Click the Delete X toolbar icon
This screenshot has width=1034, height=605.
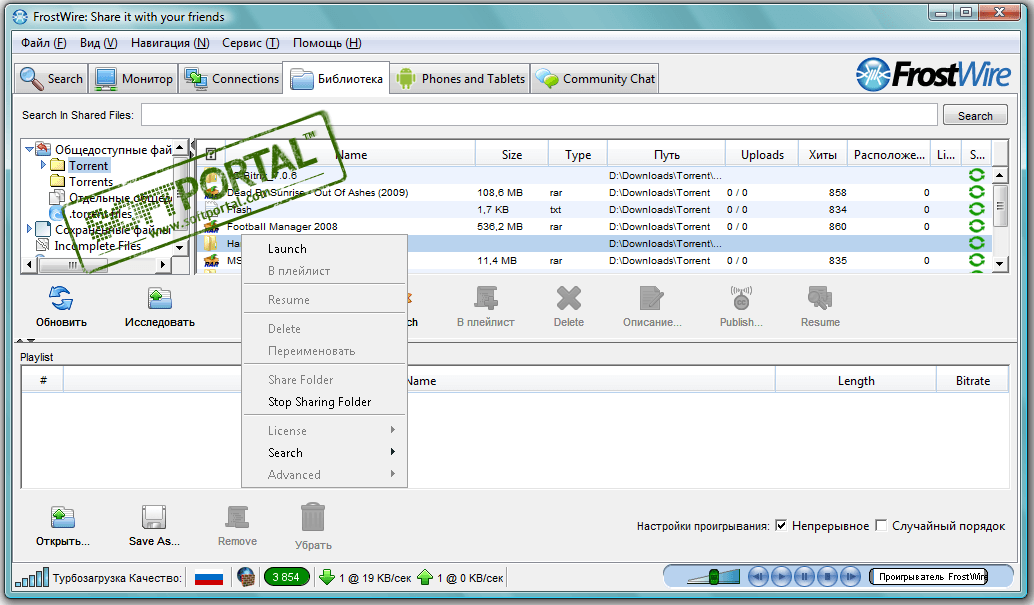click(x=568, y=298)
